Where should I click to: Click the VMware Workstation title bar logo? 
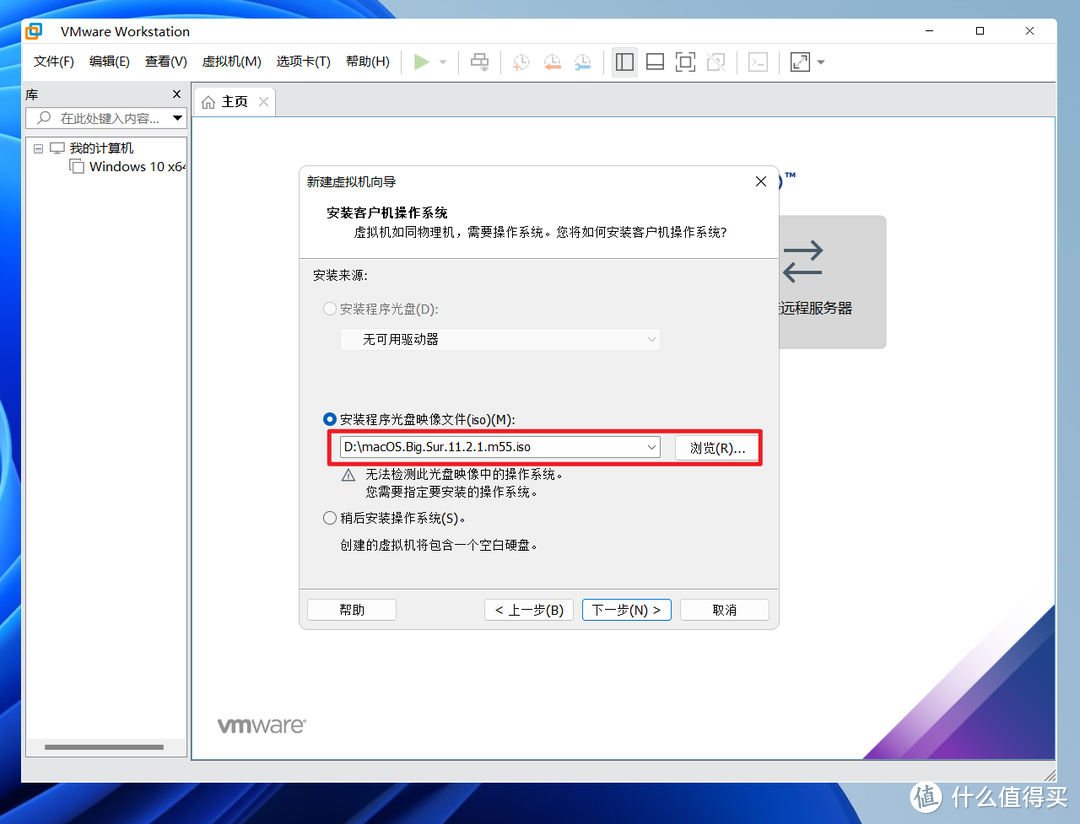(x=34, y=31)
